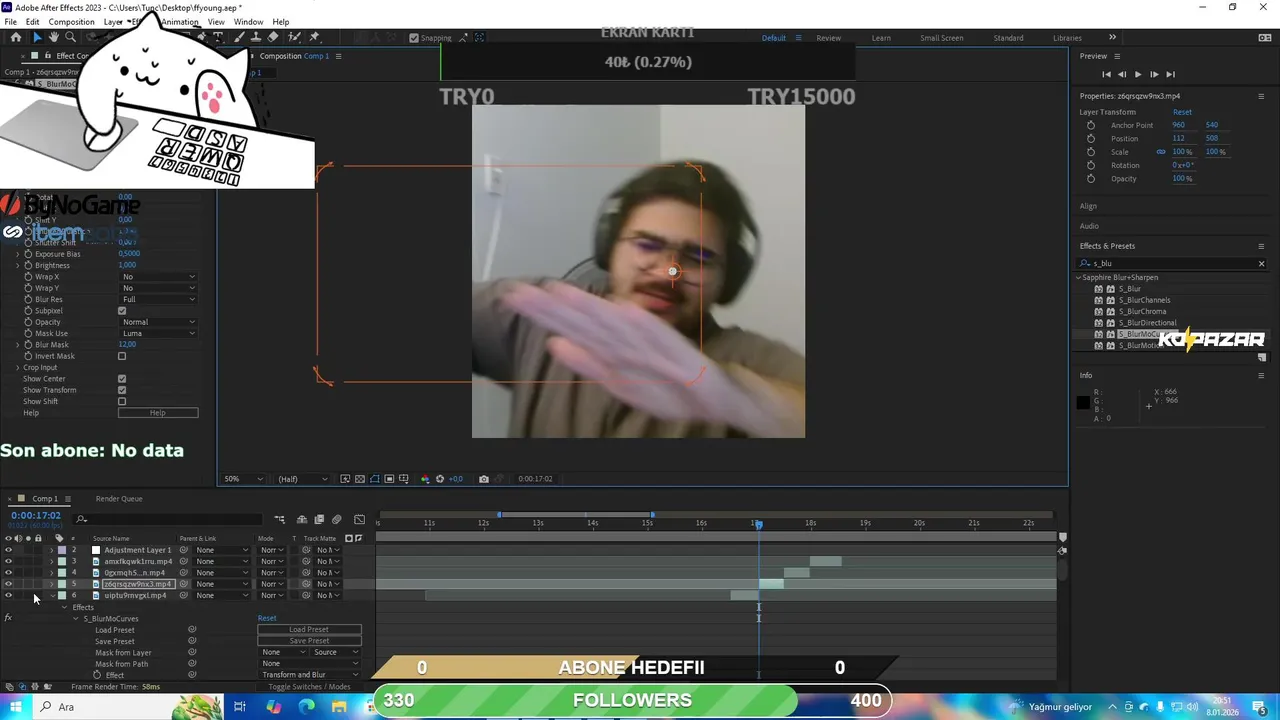Open the Help menu

coord(281,22)
